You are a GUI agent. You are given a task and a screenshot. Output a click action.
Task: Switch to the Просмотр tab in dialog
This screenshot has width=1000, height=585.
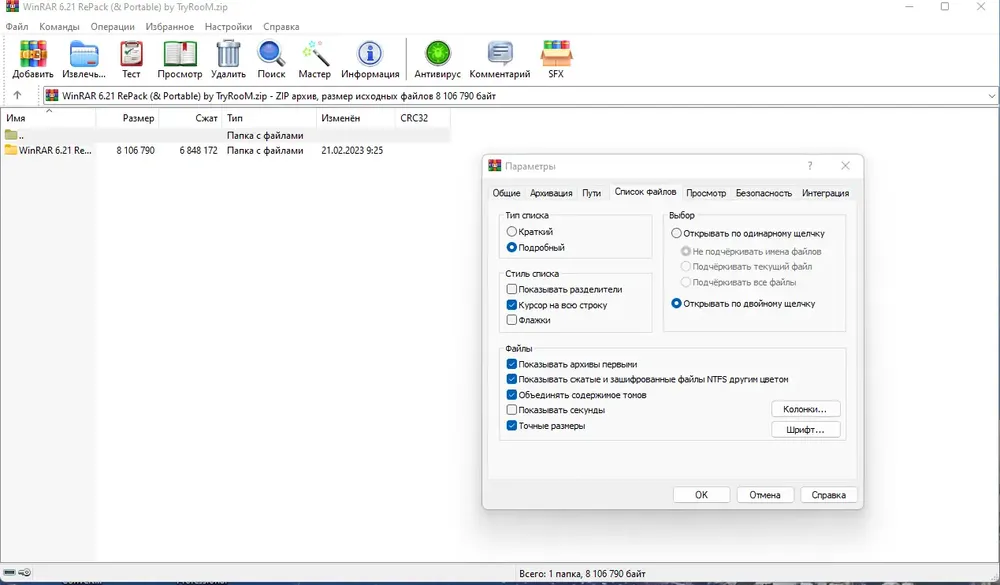coord(706,193)
